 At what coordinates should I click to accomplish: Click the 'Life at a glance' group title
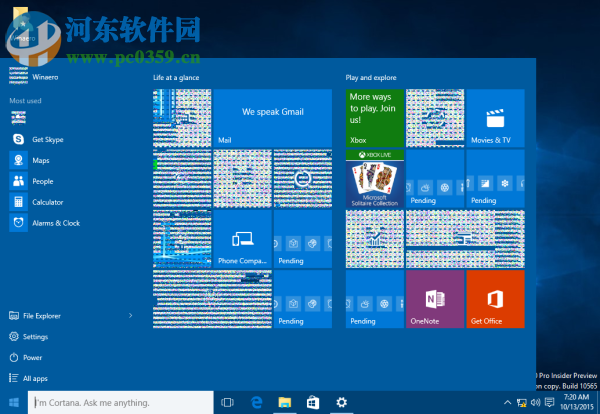point(176,78)
